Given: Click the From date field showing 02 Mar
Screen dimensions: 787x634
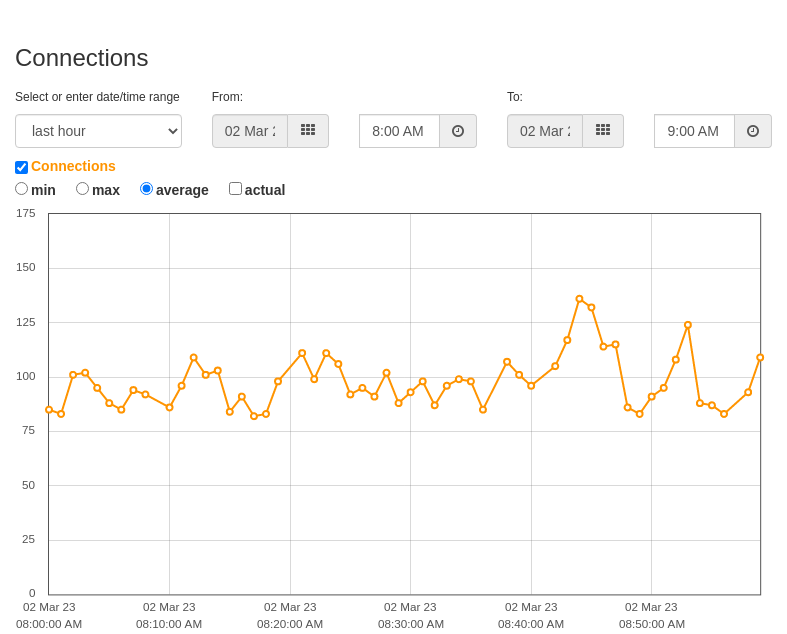Looking at the screenshot, I should (x=250, y=131).
